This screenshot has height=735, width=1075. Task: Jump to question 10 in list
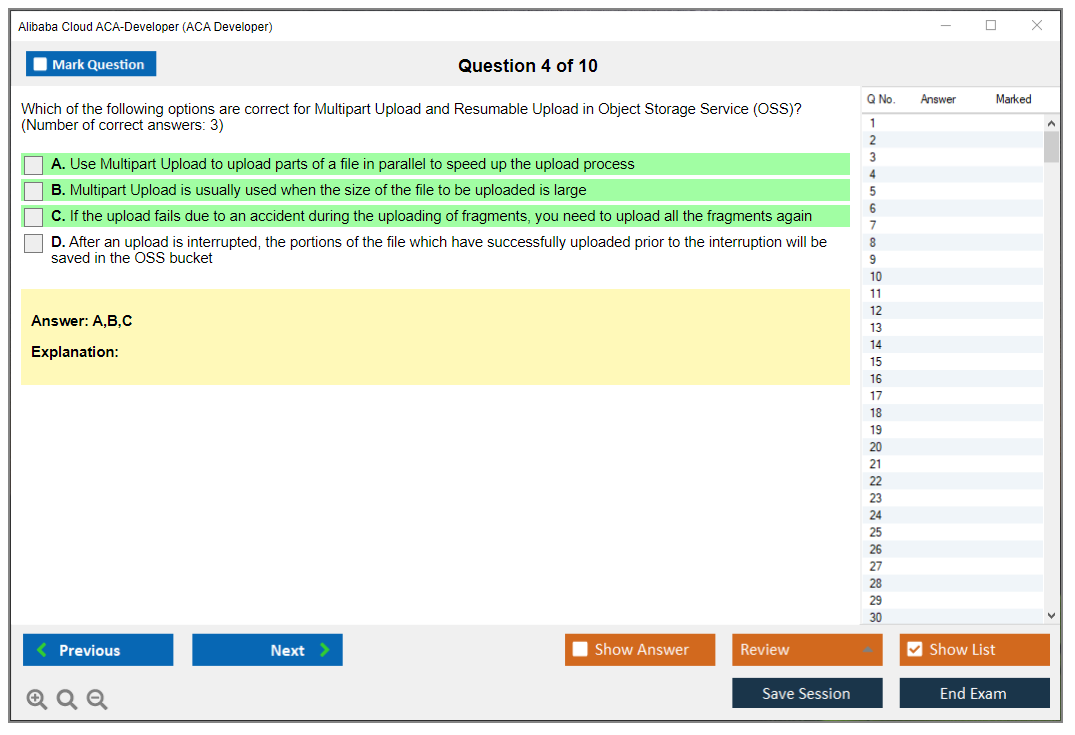tap(876, 276)
